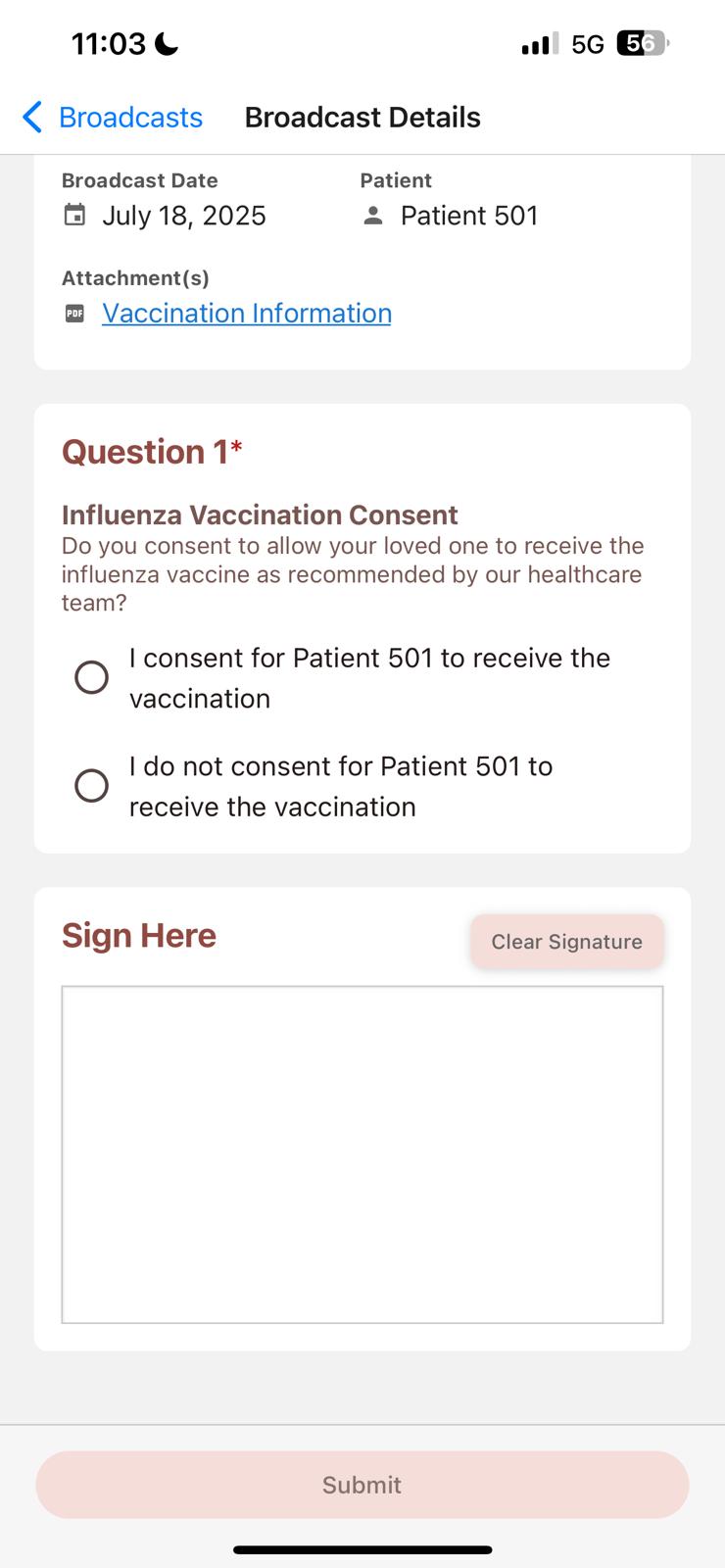Select the "I do not consent" radio button

[x=92, y=785]
